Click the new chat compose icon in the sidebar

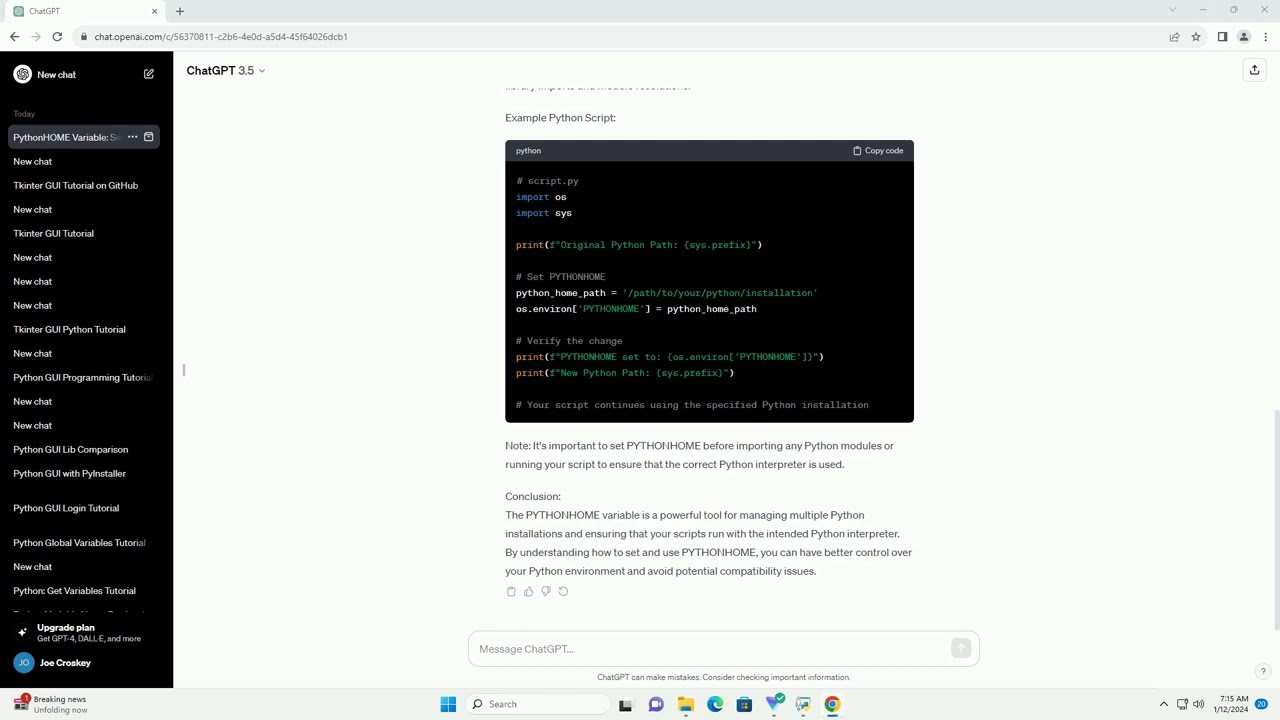[x=149, y=74]
